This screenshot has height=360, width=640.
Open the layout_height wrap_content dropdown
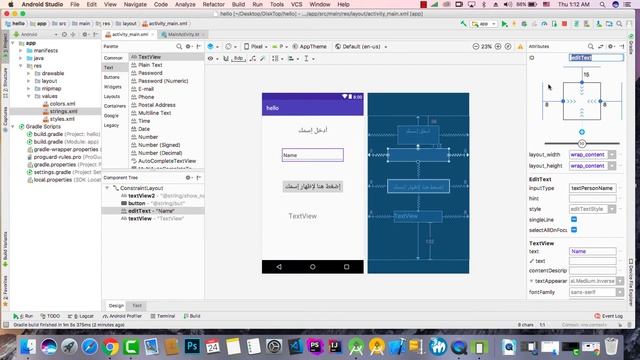point(612,166)
